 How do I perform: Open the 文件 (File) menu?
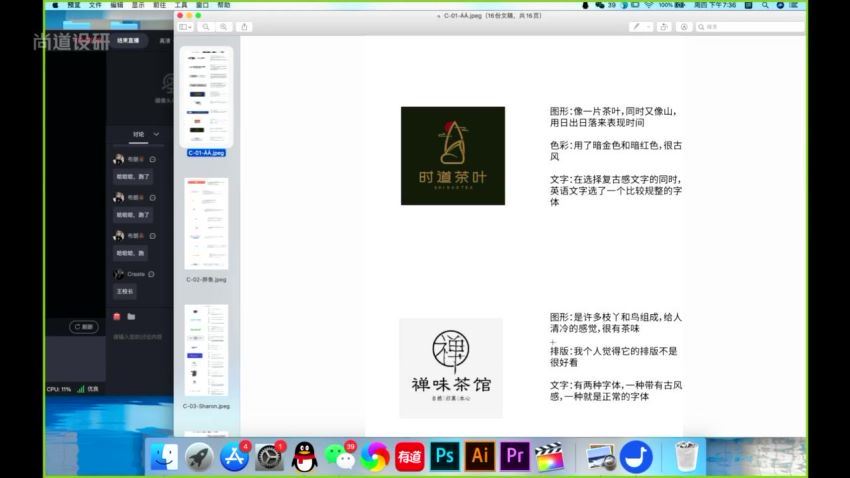tap(95, 5)
